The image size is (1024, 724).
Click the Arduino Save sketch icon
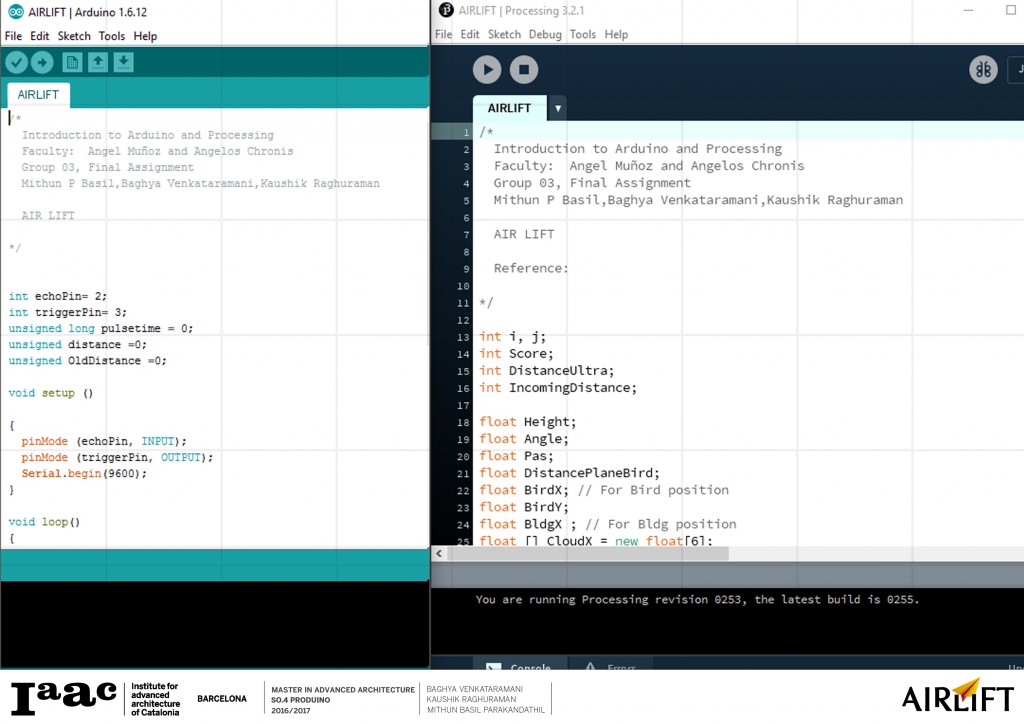point(123,63)
